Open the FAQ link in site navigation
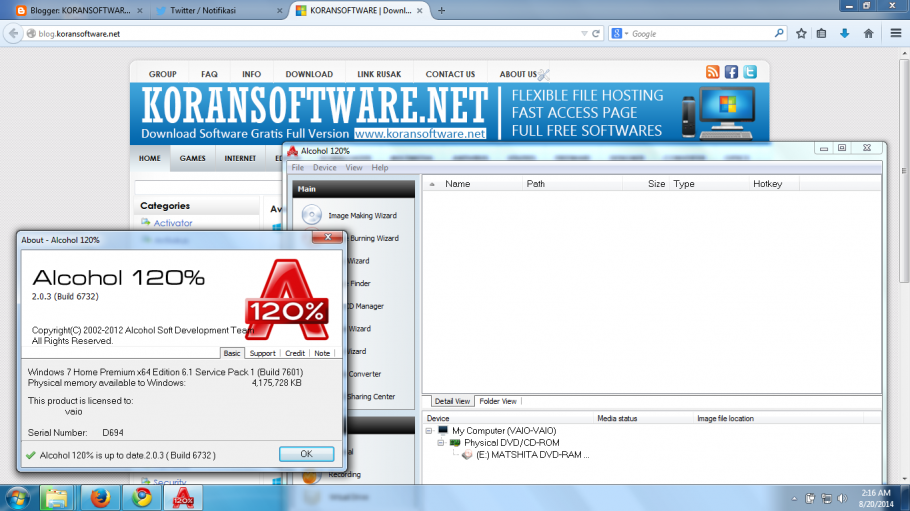 [x=210, y=74]
